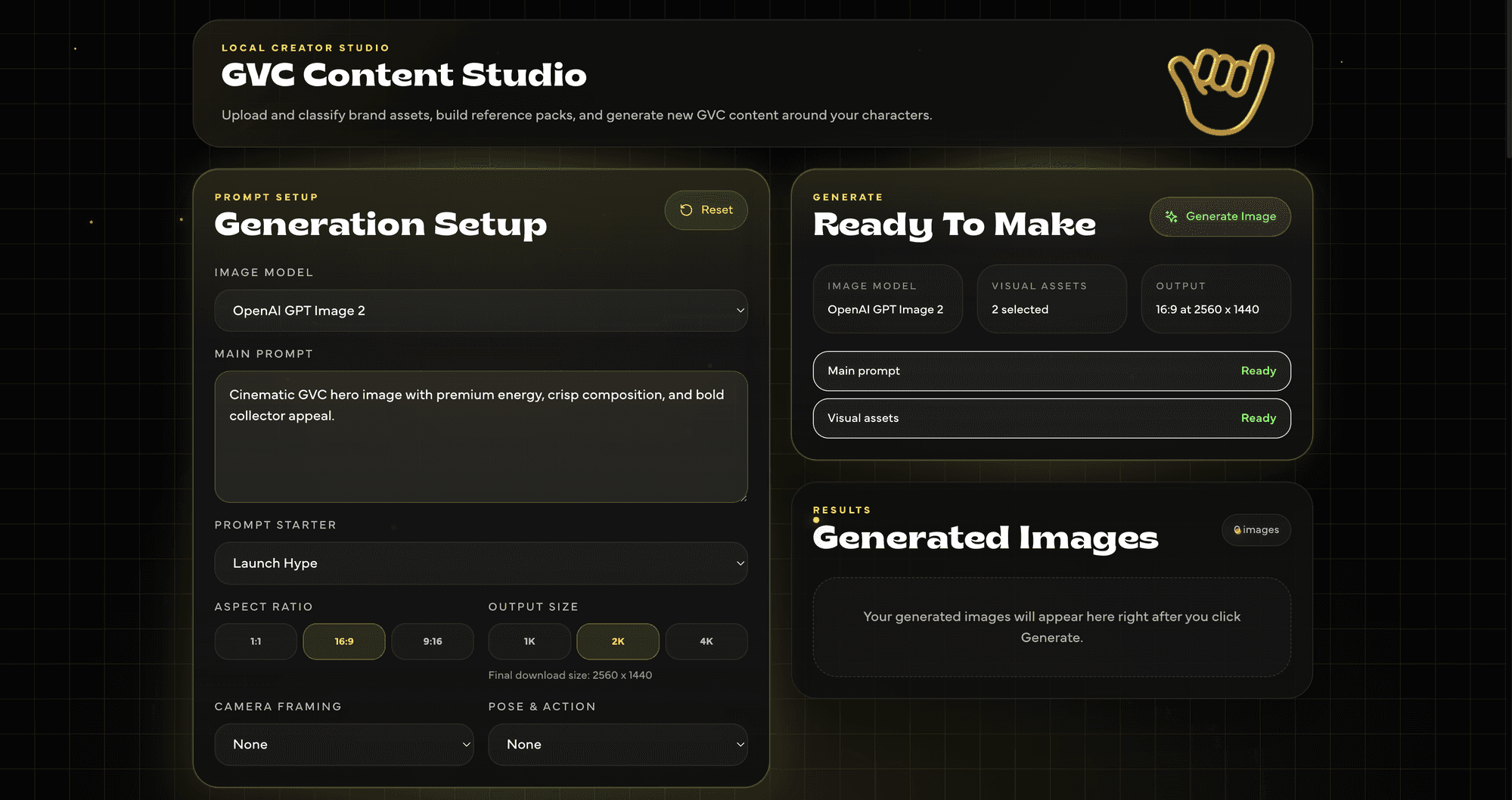Open the Image Model dropdown
Screen dimensions: 1512x800
click(481, 311)
